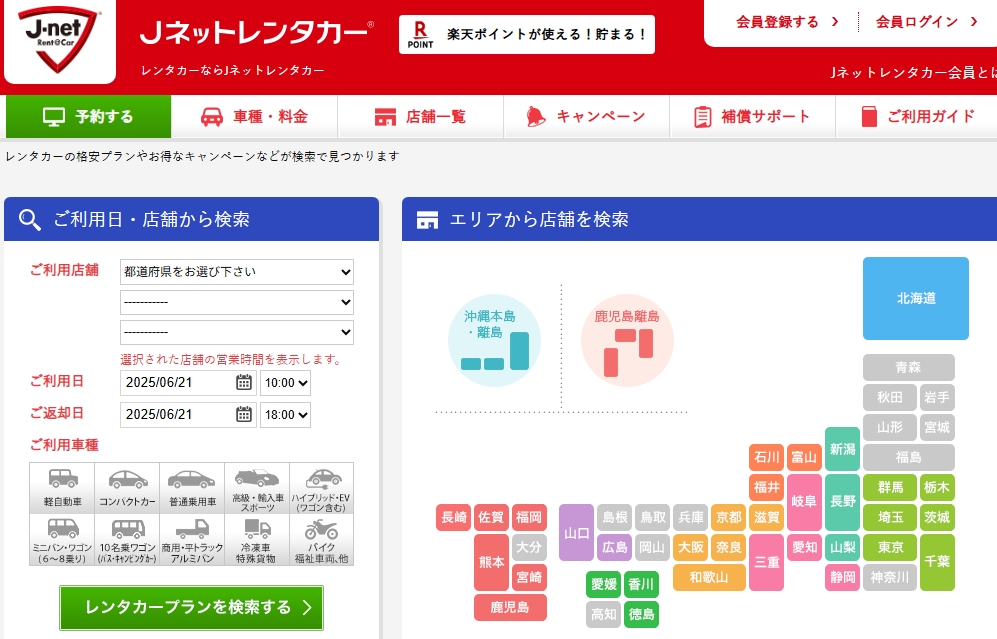Open the 補償サポート tab

pos(752,116)
